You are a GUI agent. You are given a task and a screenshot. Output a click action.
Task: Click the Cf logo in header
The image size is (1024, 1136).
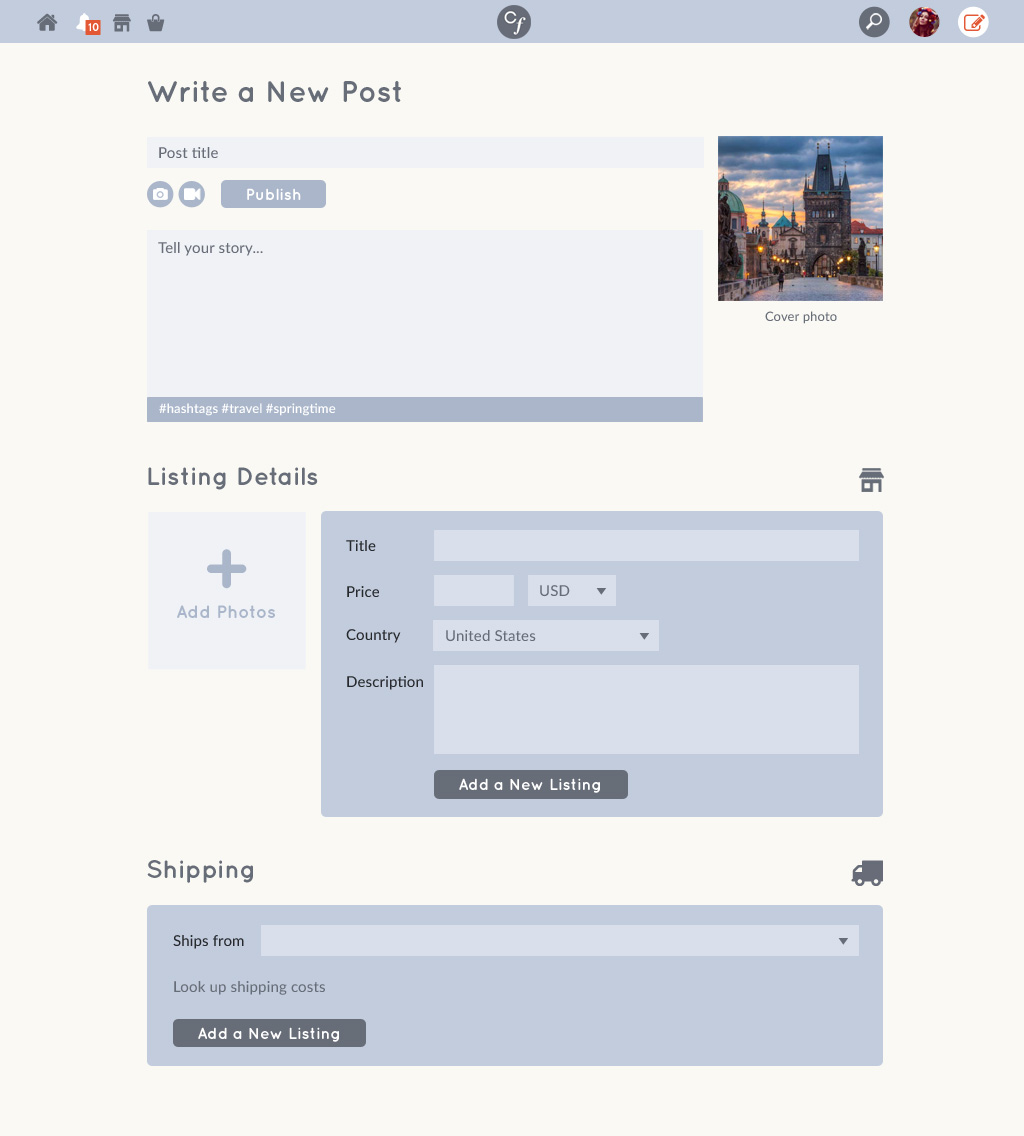(x=514, y=22)
